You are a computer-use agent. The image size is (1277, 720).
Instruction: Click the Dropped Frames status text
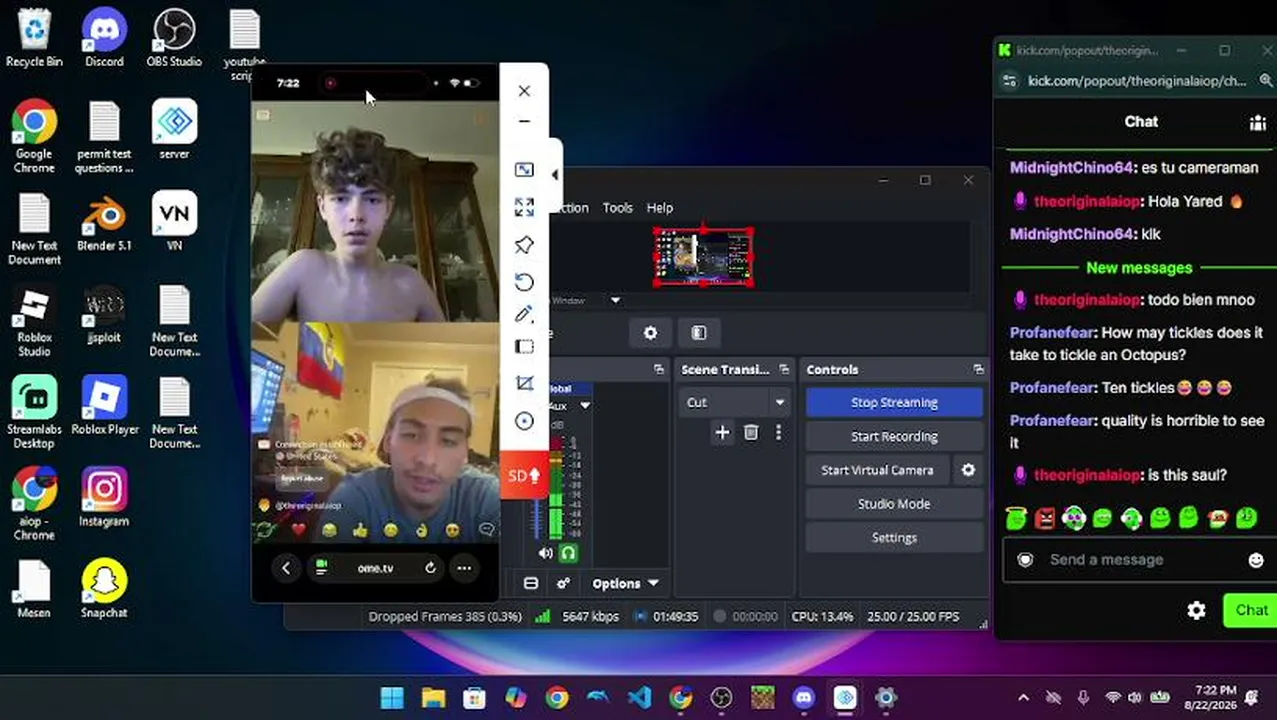pos(445,616)
